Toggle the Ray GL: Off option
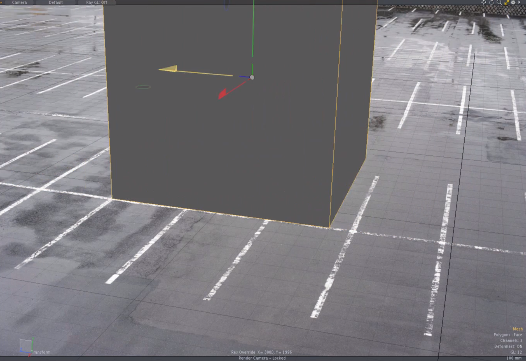Screen dimensions: 526x361 [96, 2]
